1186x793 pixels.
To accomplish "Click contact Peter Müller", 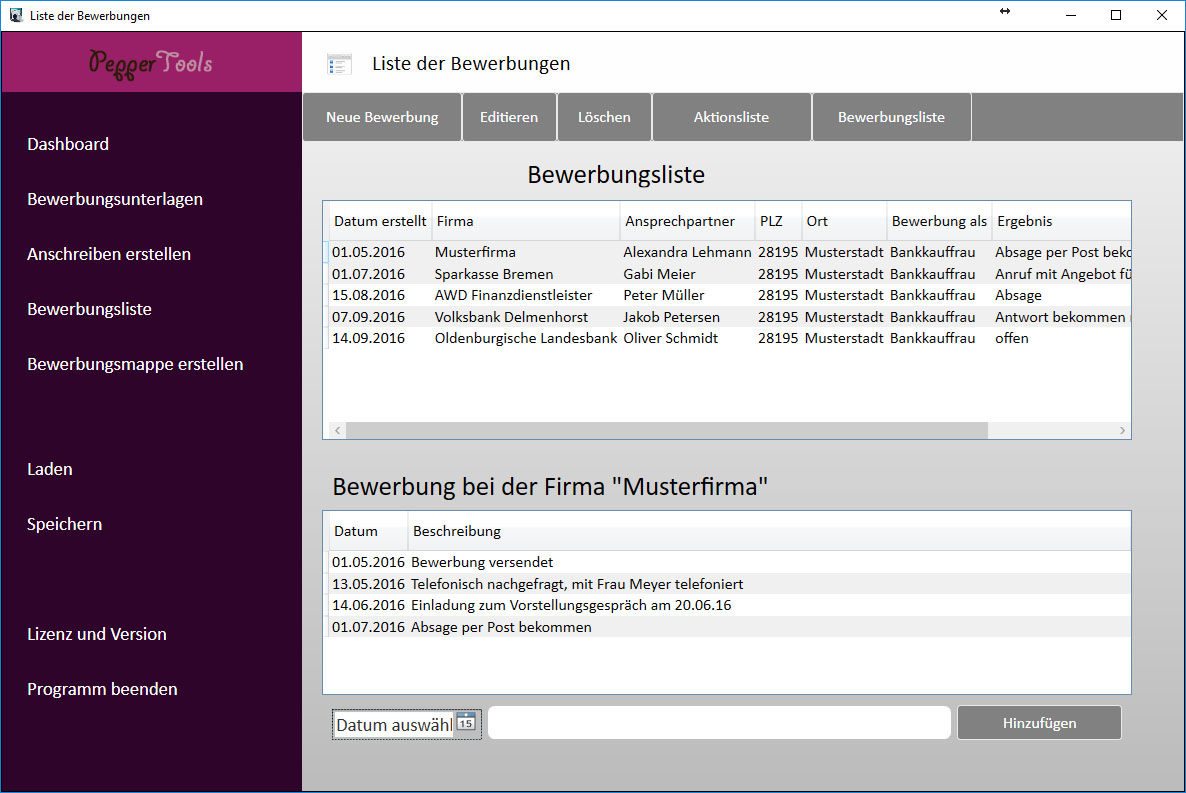I will tap(663, 295).
